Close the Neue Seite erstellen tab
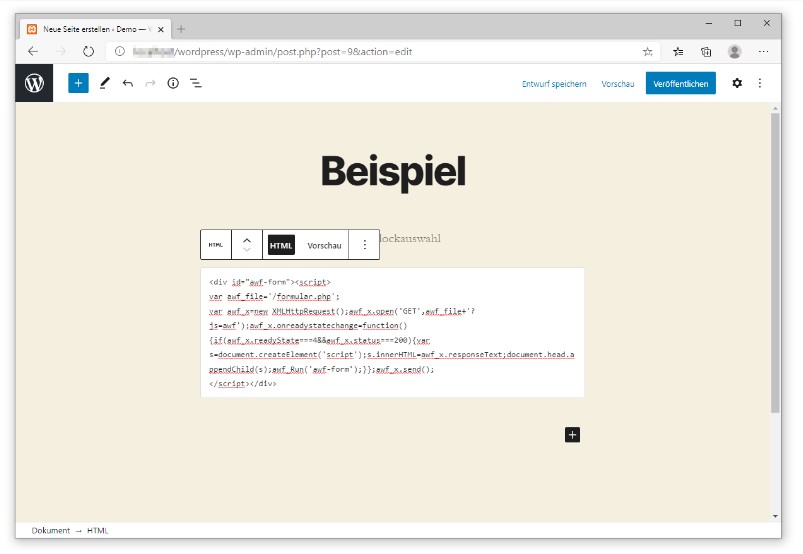This screenshot has width=803, height=554. (x=161, y=30)
